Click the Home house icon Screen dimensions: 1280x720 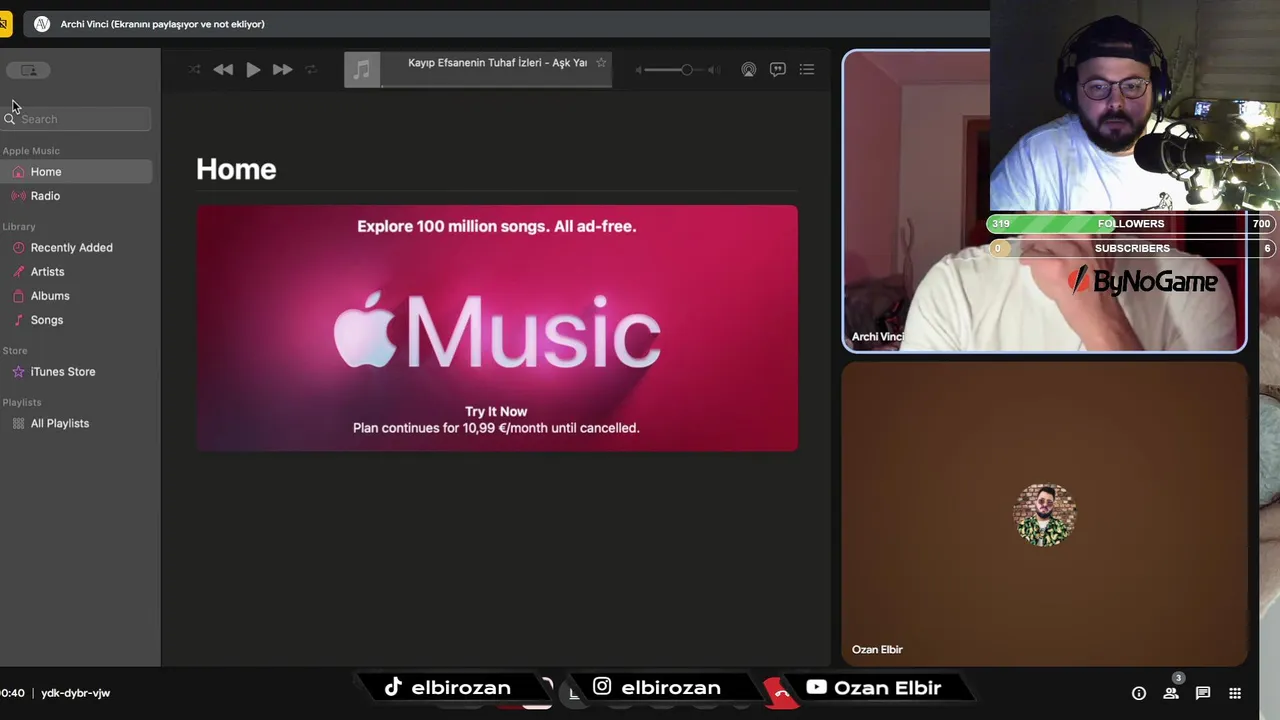tap(18, 172)
